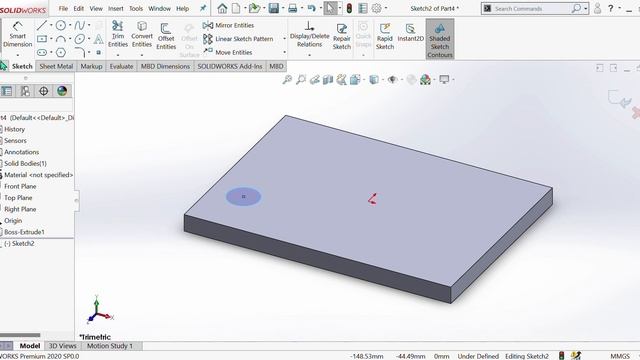Viewport: 640px width, 360px height.
Task: Click Repair Sketch tool
Action: coord(342,36)
